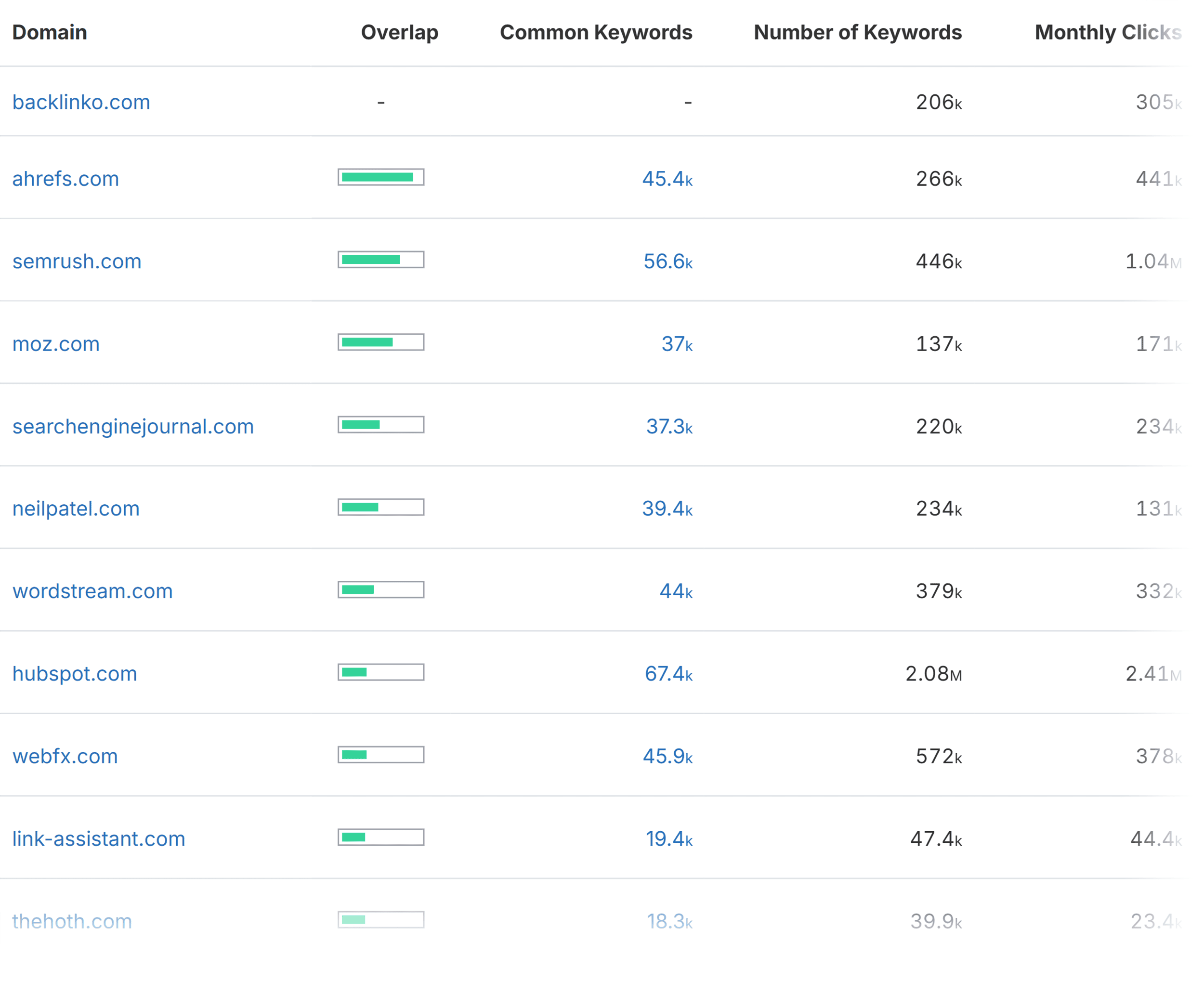Open ahrefs.com common keywords 45.4k
Image resolution: width=1204 pixels, height=981 pixels.
click(x=667, y=179)
